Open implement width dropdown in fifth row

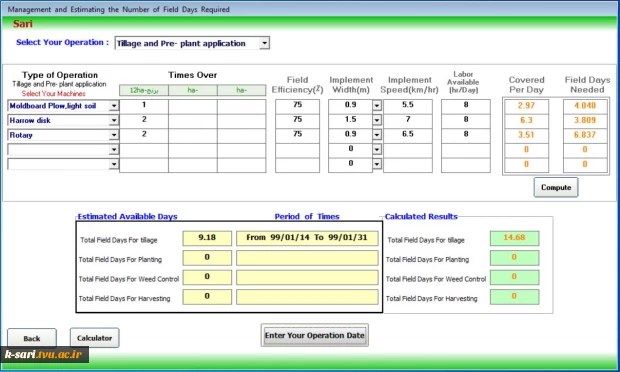[377, 164]
